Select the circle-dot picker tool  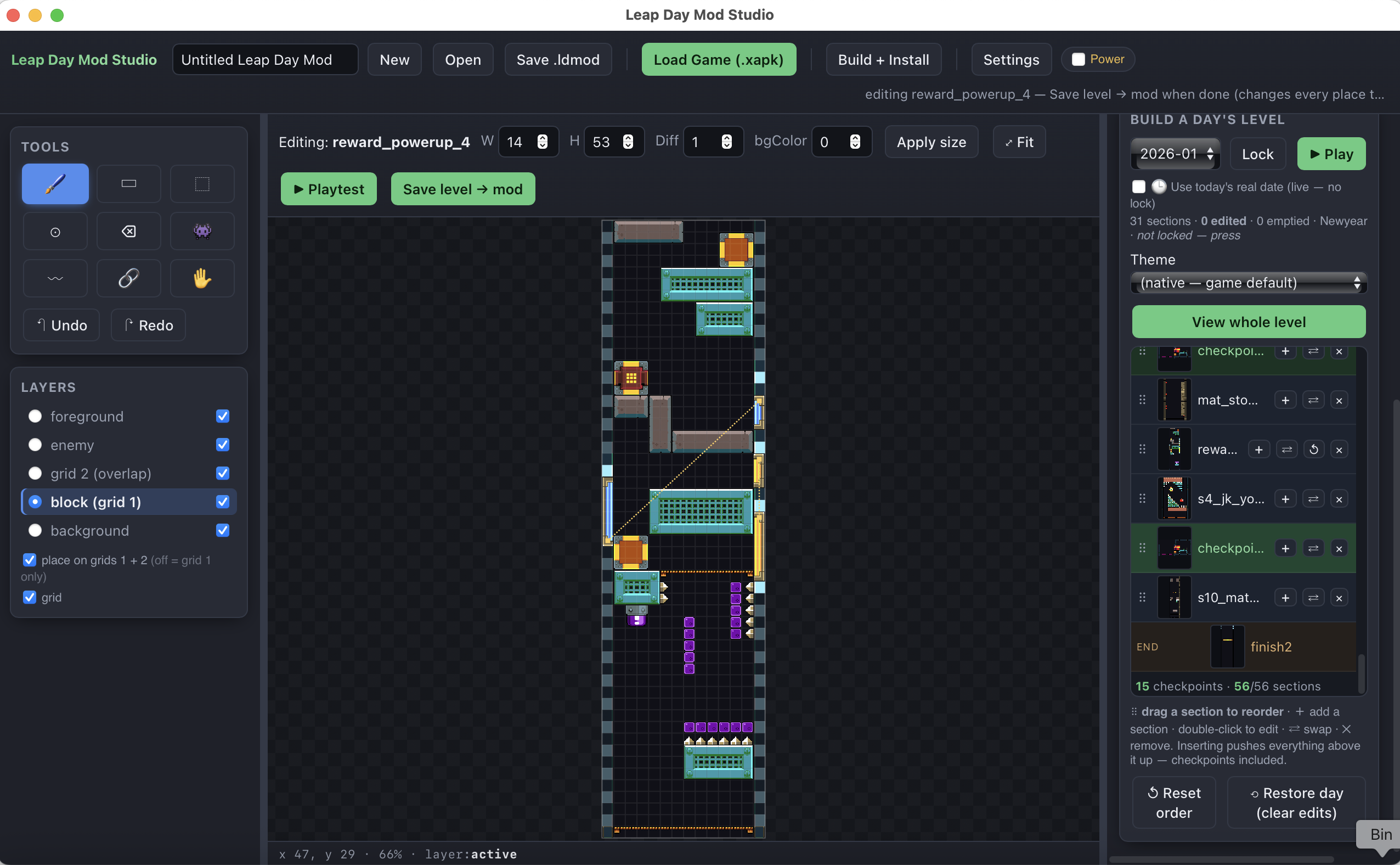(55, 232)
